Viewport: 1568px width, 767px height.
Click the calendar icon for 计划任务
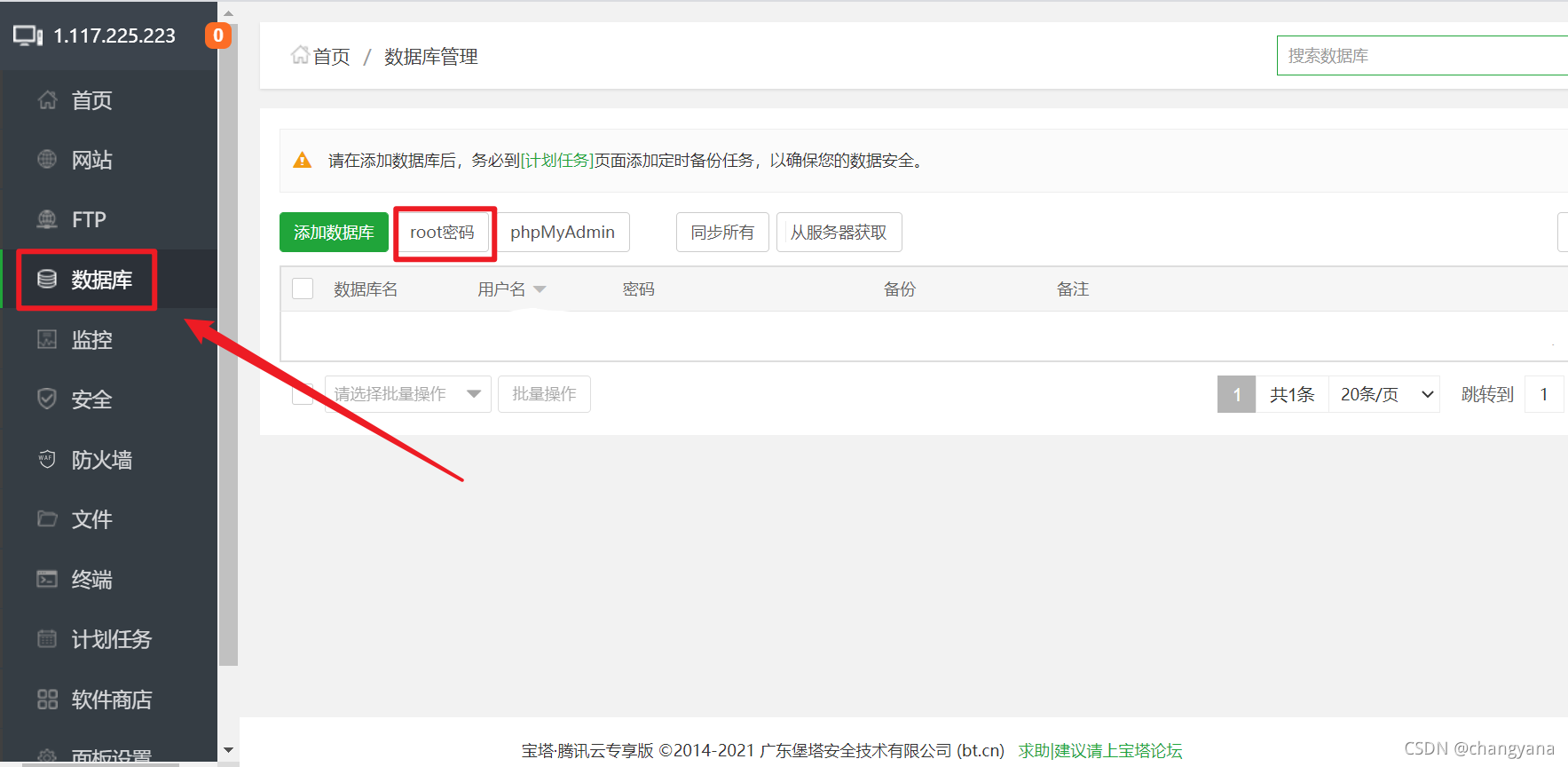48,638
